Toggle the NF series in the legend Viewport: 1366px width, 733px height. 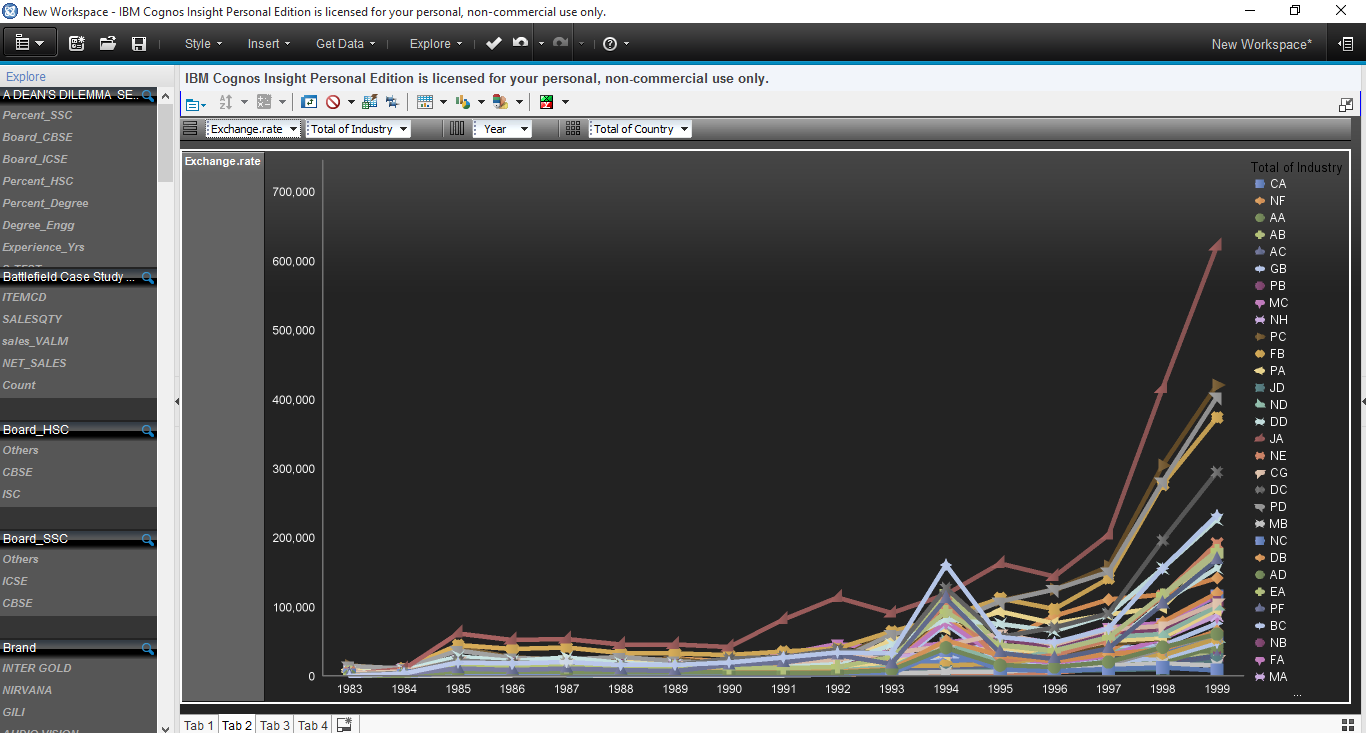[x=1275, y=200]
